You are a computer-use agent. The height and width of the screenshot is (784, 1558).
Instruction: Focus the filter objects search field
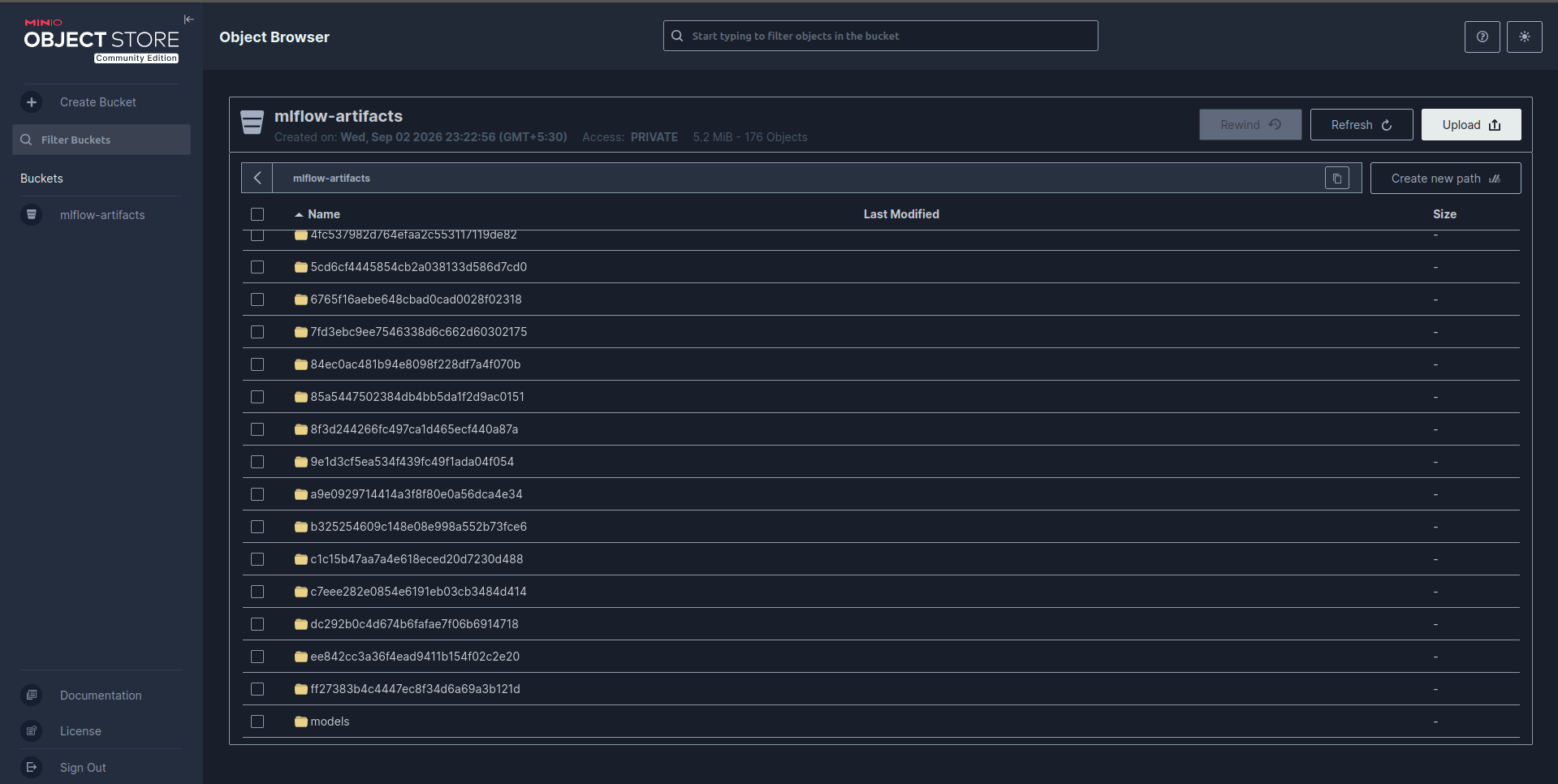pos(880,37)
